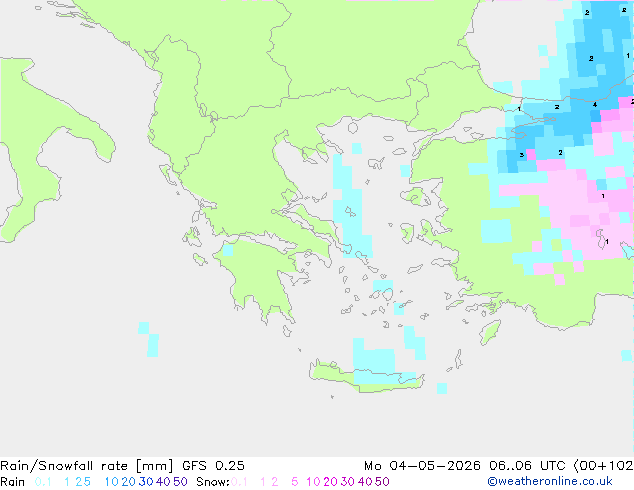Screen dimensions: 634x490
Task: Select the Snow legend value 5
Action: pos(295,482)
